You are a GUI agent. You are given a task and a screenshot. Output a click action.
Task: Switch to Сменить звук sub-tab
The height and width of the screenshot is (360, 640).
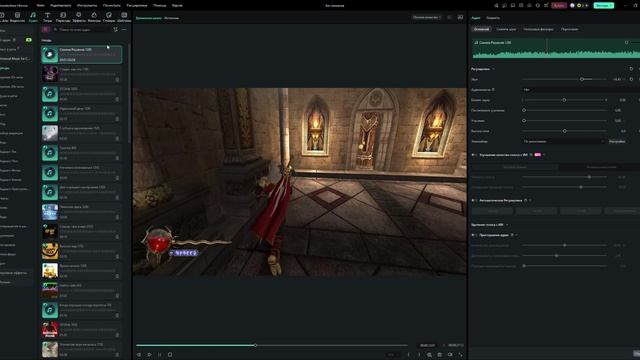click(506, 29)
